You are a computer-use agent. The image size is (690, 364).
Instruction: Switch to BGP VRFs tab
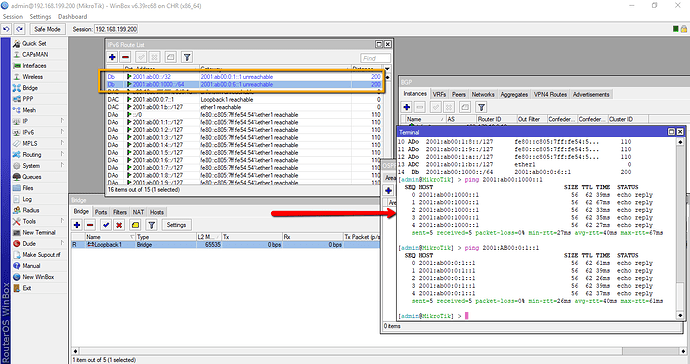pos(439,94)
